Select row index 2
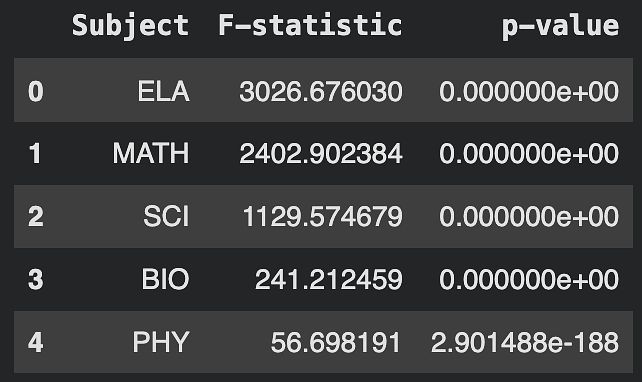The height and width of the screenshot is (382, 642). click(36, 216)
